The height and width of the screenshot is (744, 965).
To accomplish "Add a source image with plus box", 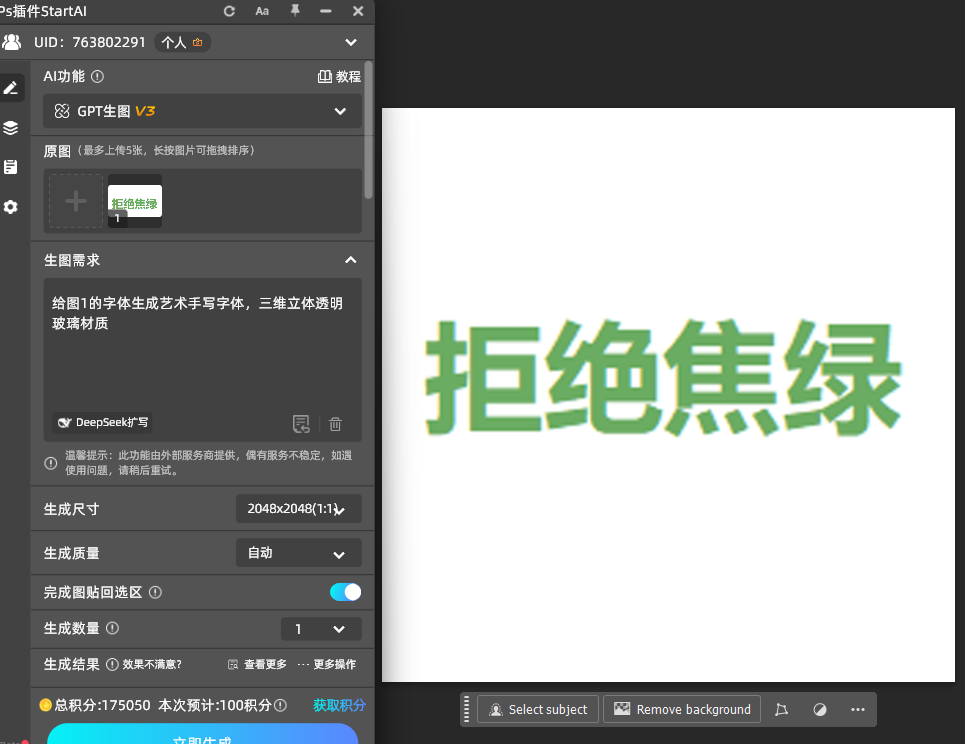I will coord(76,201).
